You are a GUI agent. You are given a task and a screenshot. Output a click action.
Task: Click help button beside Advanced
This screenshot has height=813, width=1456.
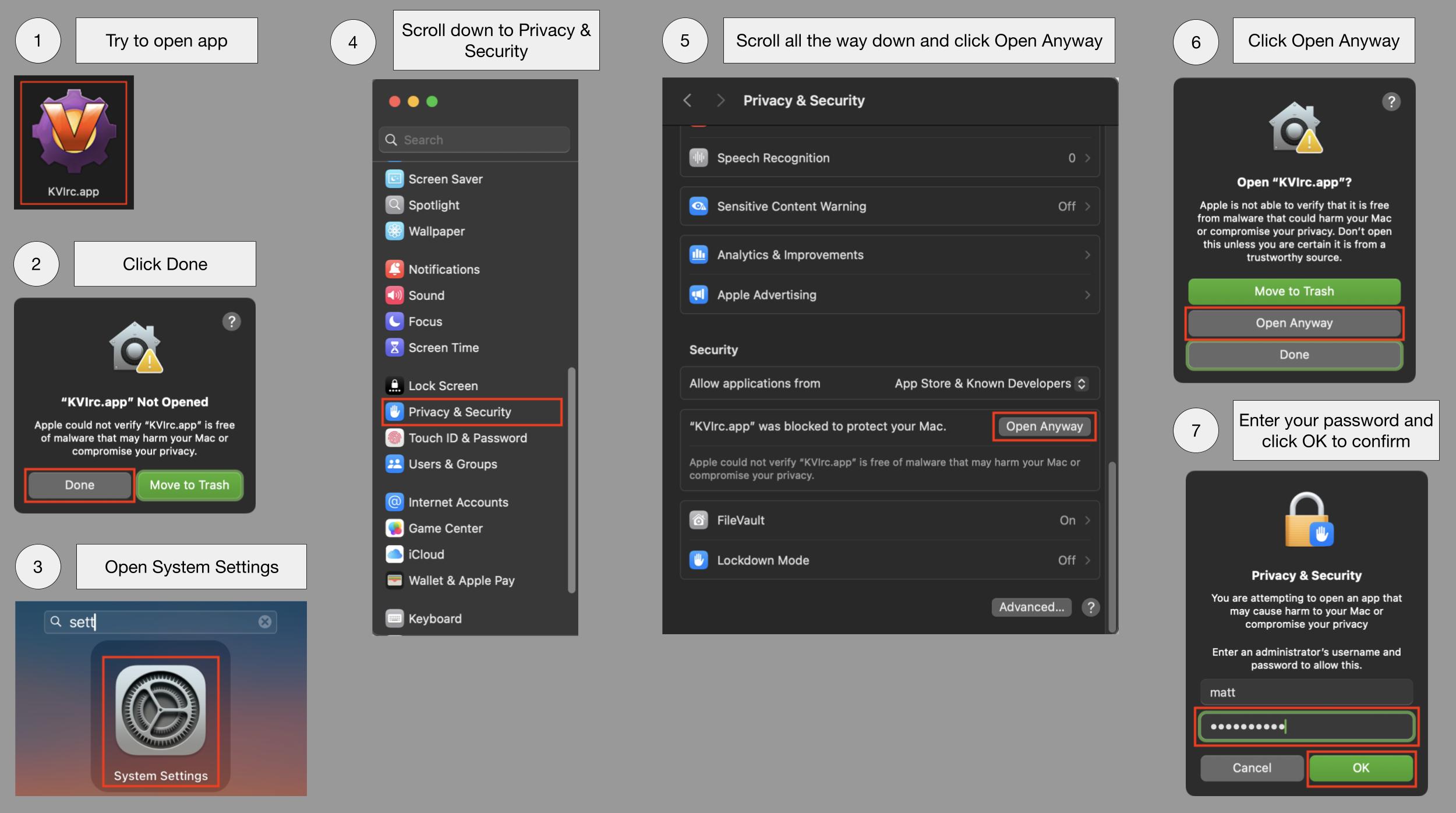pos(1091,607)
